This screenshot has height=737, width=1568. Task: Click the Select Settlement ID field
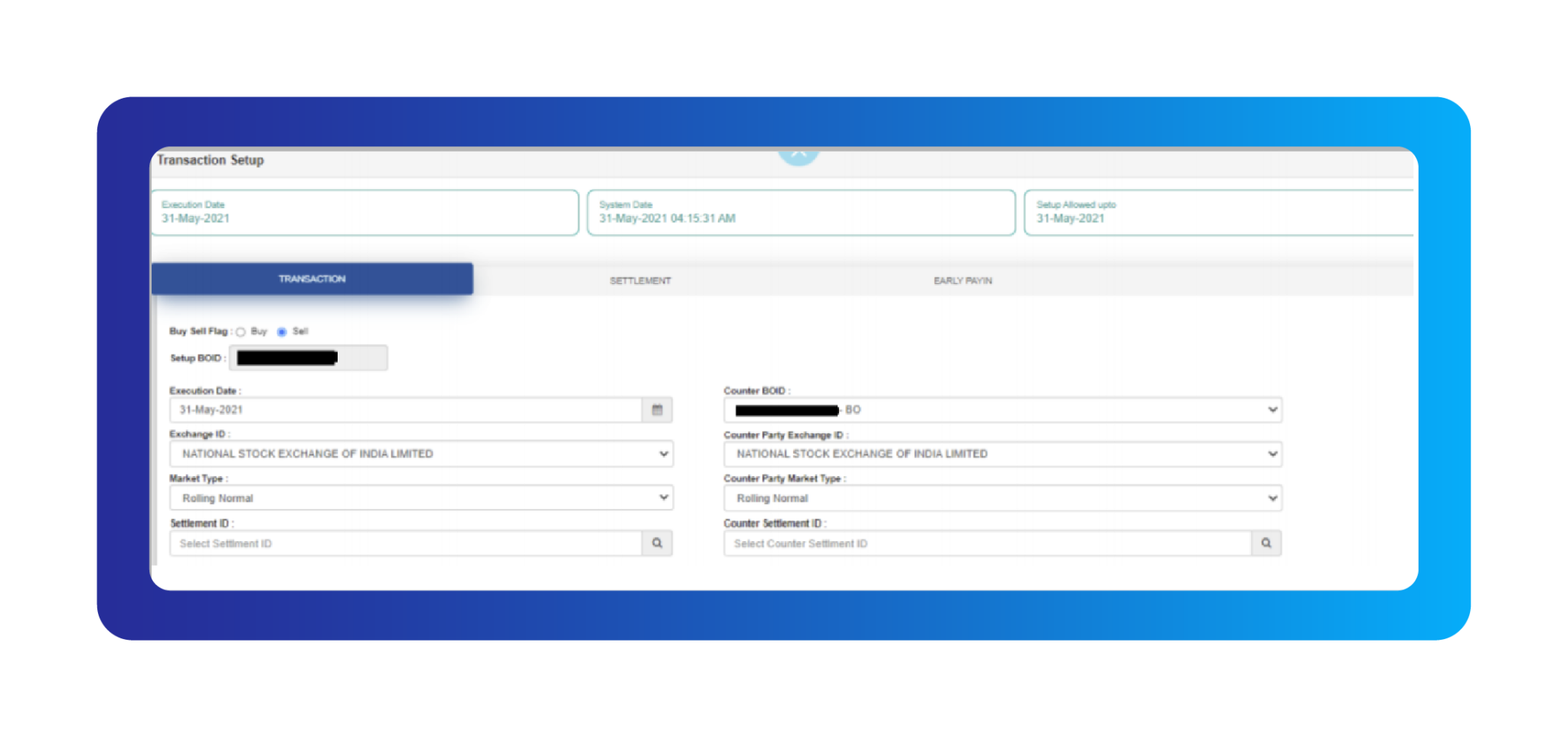tap(406, 543)
